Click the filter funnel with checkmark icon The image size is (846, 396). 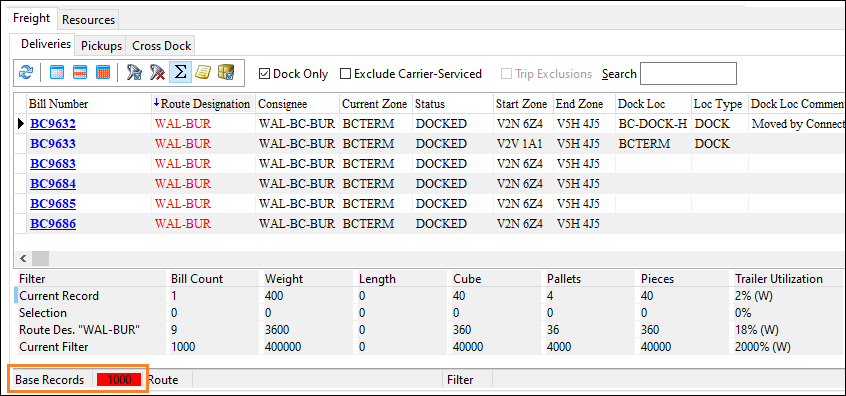click(x=134, y=73)
